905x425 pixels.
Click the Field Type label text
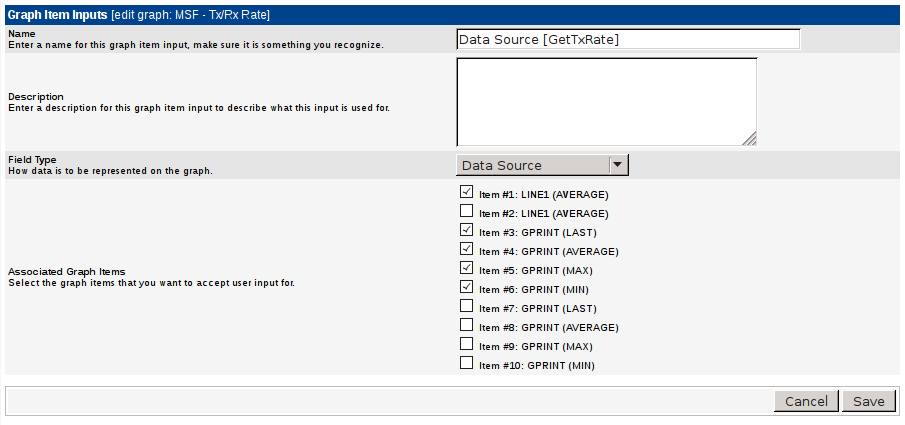click(32, 159)
